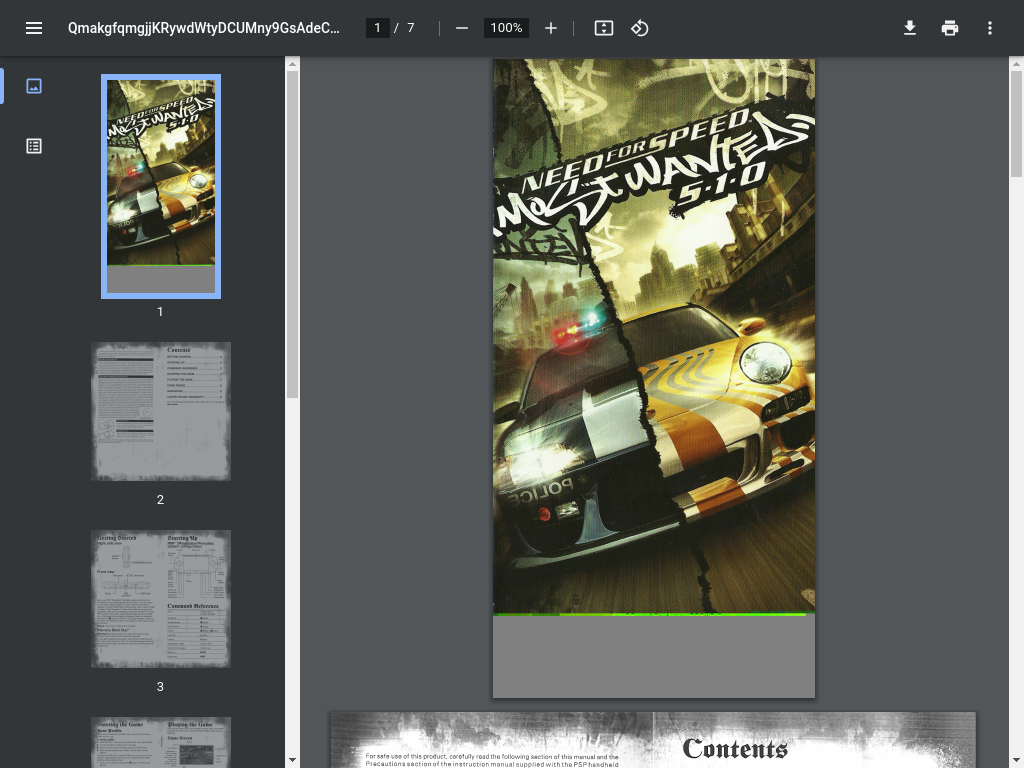Screen dimensions: 1024x768
Task: Click the main document scrollbar up arrow
Action: (x=1016, y=65)
